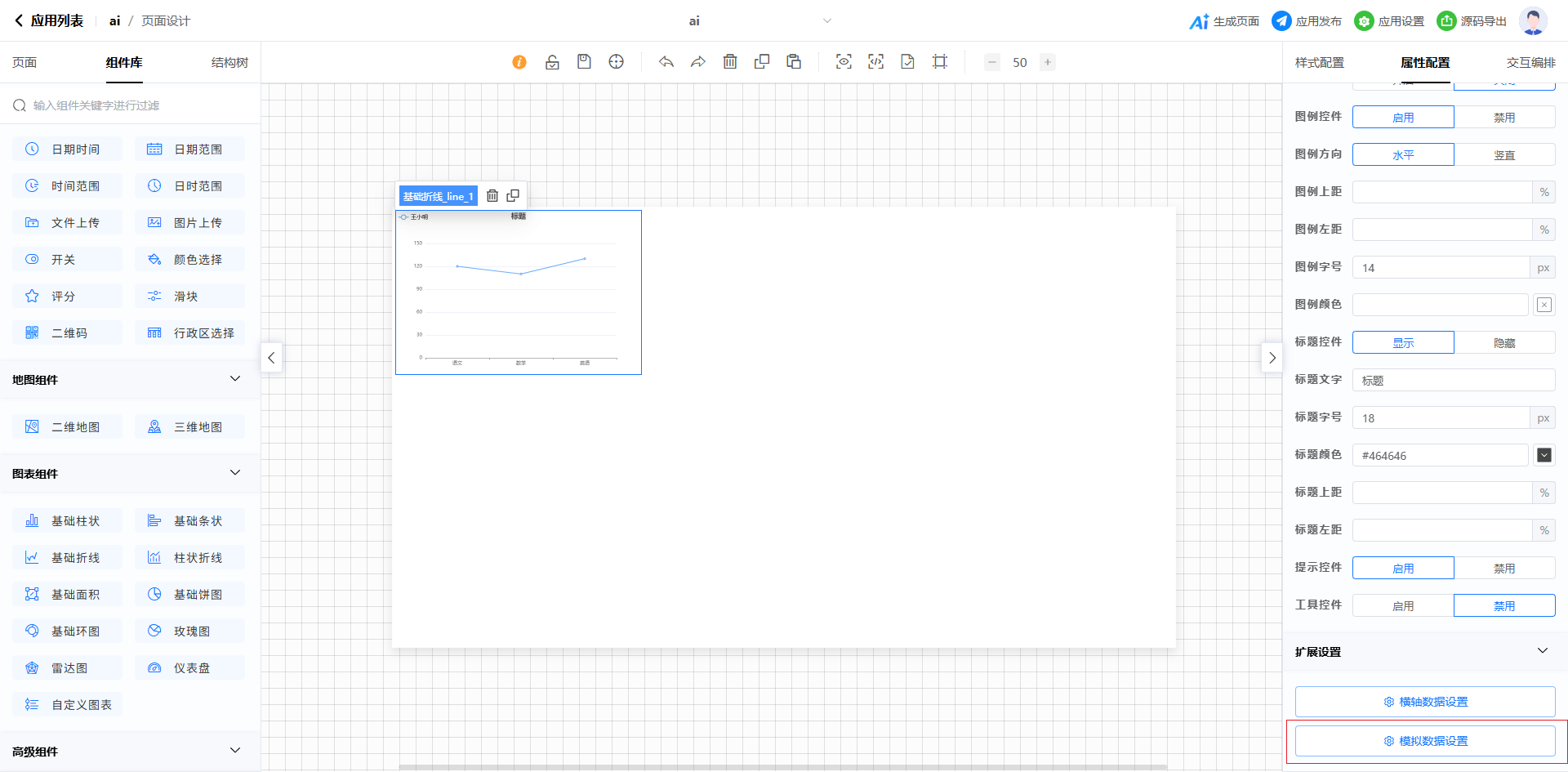This screenshot has width=1568, height=772.
Task: Click the preview eye icon in toolbar
Action: (844, 62)
